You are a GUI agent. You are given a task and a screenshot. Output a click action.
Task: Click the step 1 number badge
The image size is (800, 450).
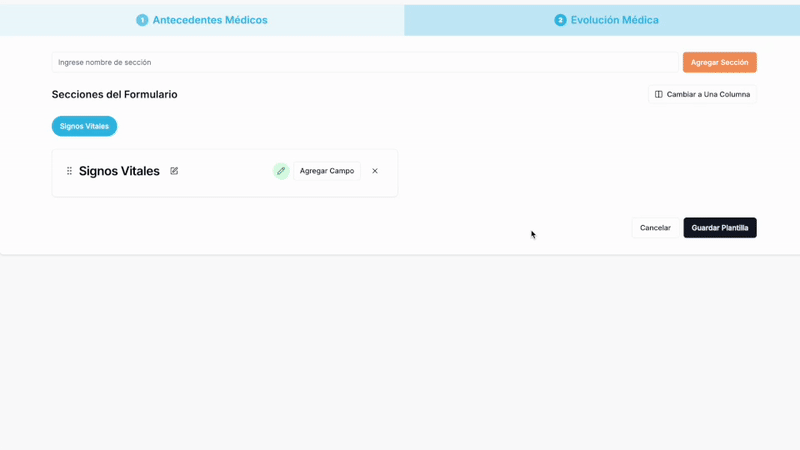(142, 20)
